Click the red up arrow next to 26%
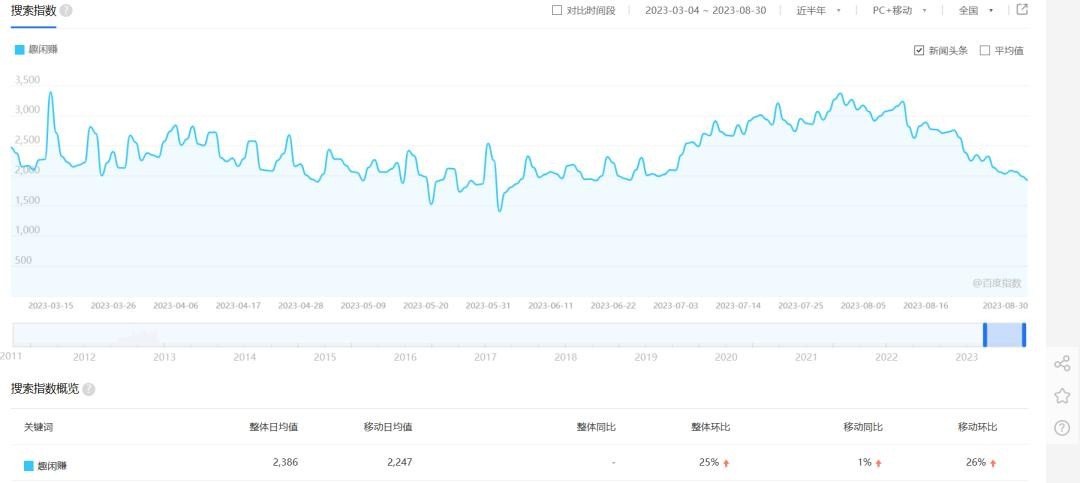This screenshot has height=483, width=1080. [993, 463]
